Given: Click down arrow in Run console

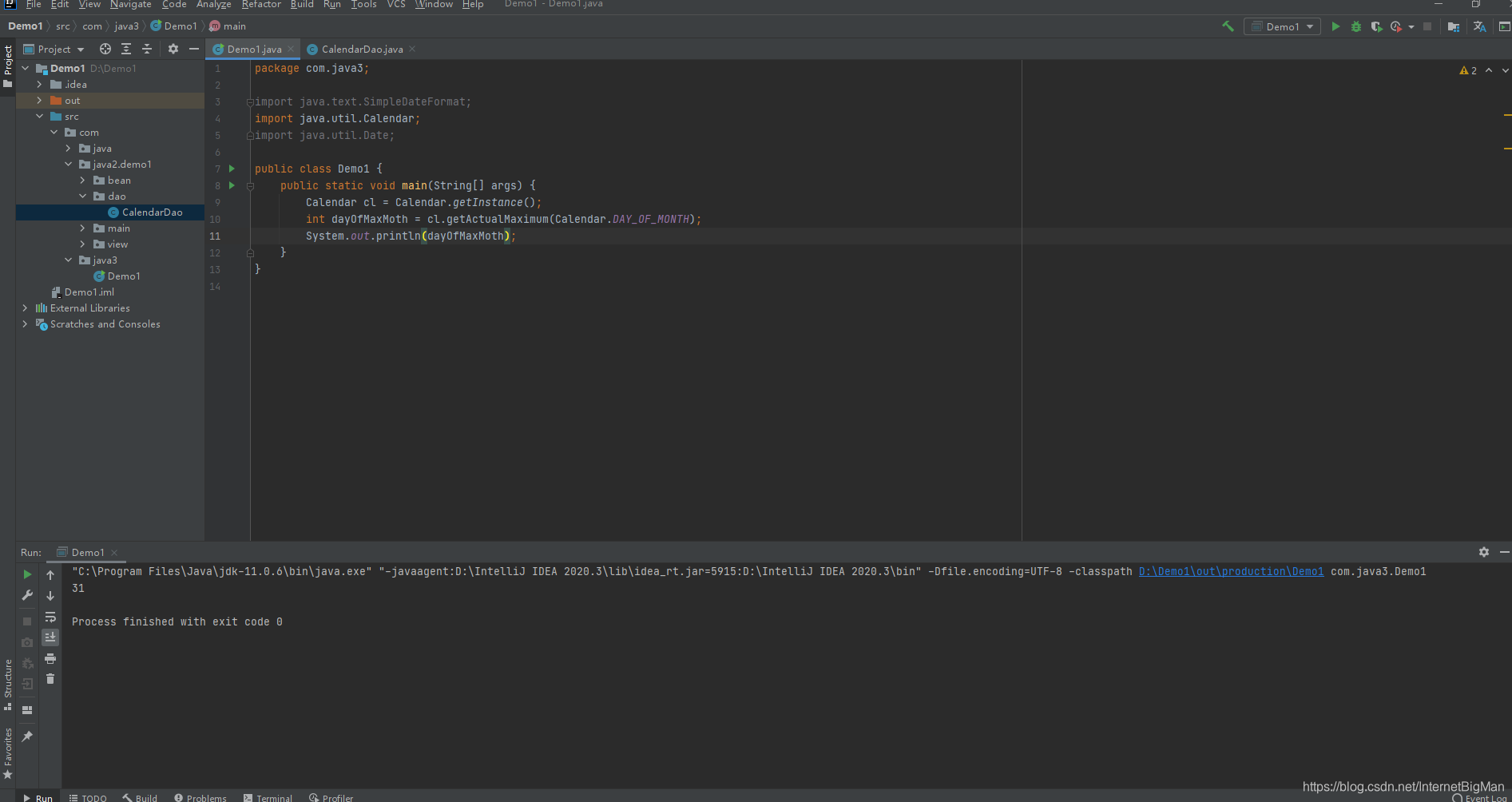Looking at the screenshot, I should point(50,595).
